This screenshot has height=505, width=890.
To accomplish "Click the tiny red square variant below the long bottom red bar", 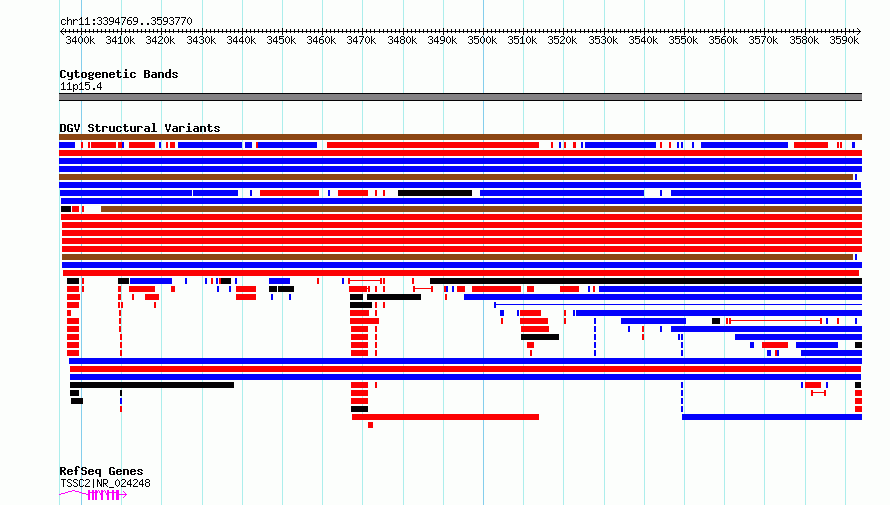I will (x=371, y=425).
